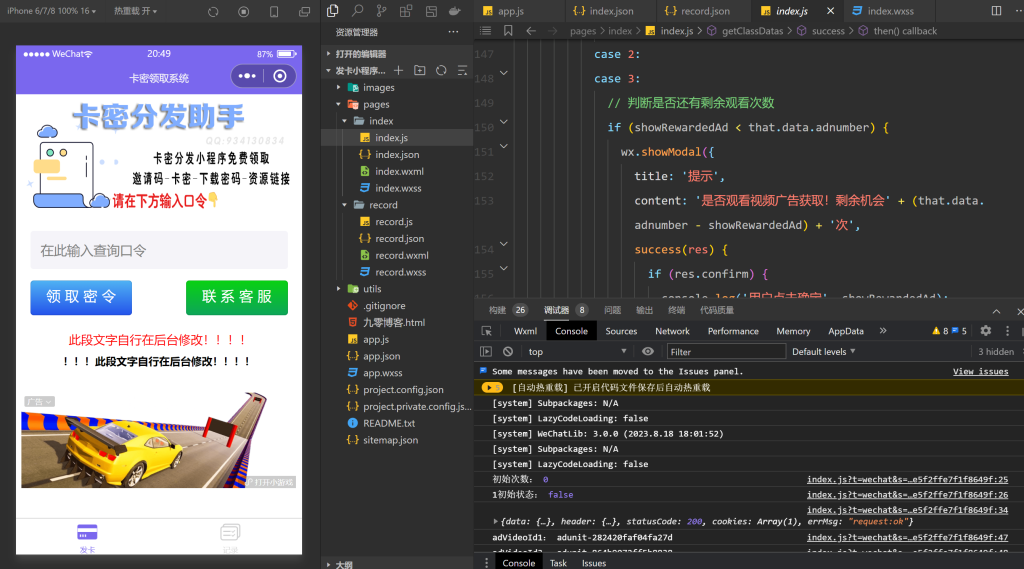Click the split editor icon
1024x569 pixels.
pos(995,10)
